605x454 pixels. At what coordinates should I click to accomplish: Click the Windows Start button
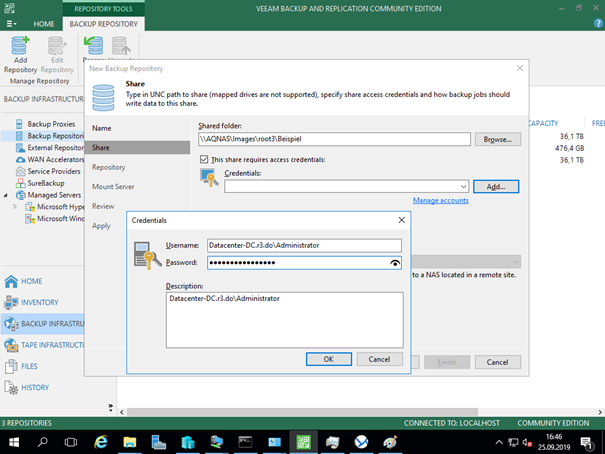click(14, 441)
